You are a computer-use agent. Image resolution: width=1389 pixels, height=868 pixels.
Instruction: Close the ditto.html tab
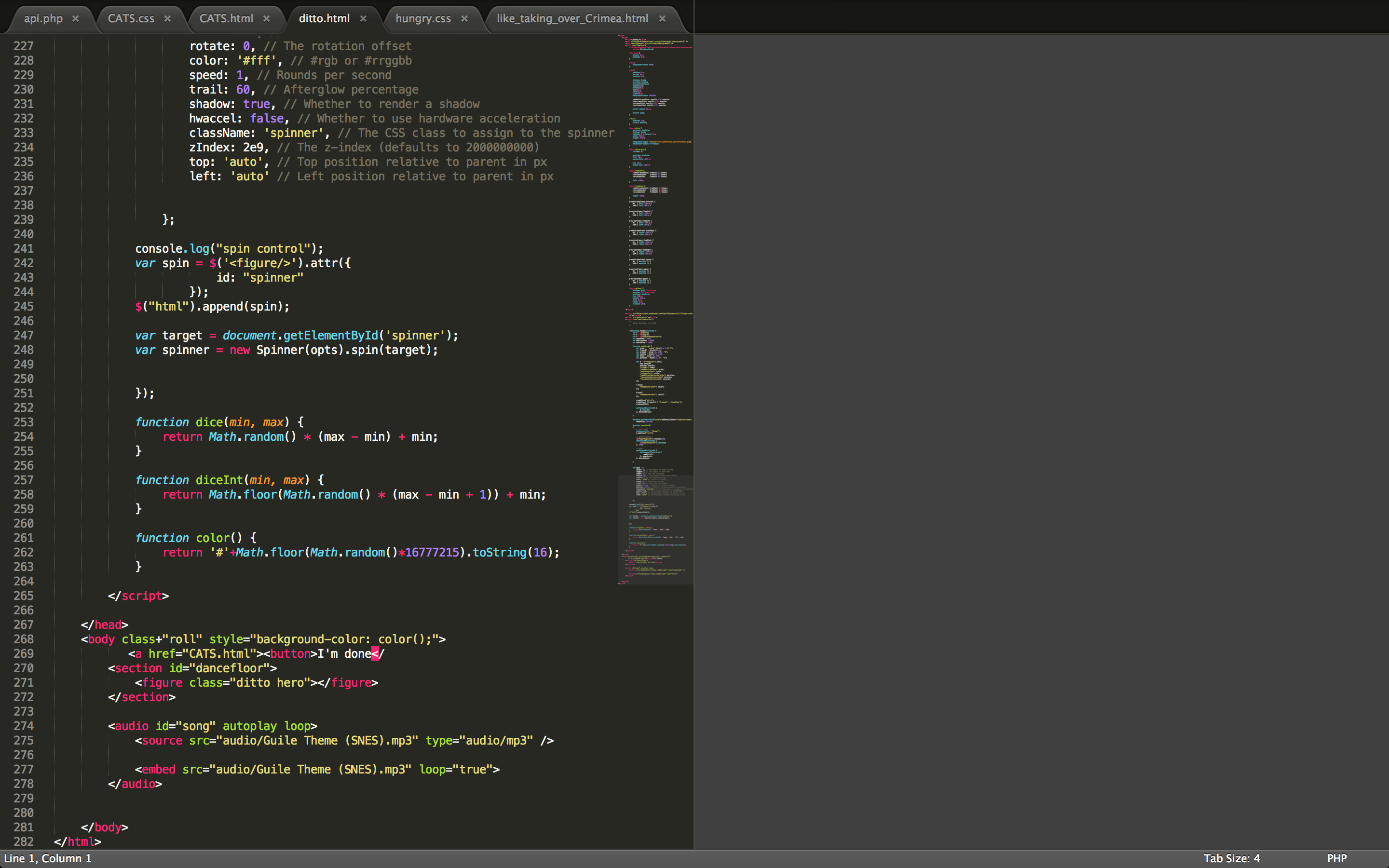coord(363,18)
